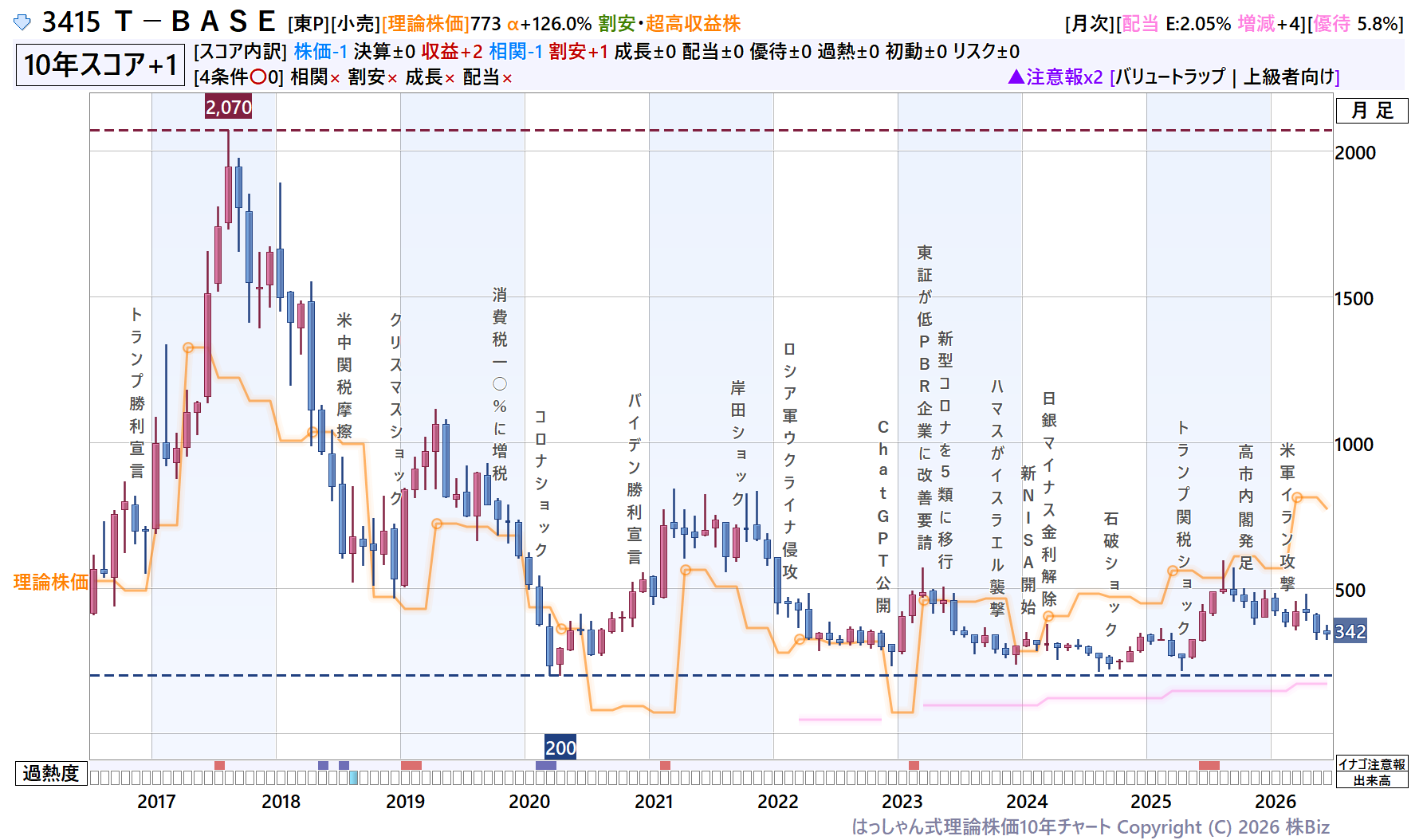Click the 超高収益株 label in header
This screenshot has width=1419, height=840.
(693, 24)
